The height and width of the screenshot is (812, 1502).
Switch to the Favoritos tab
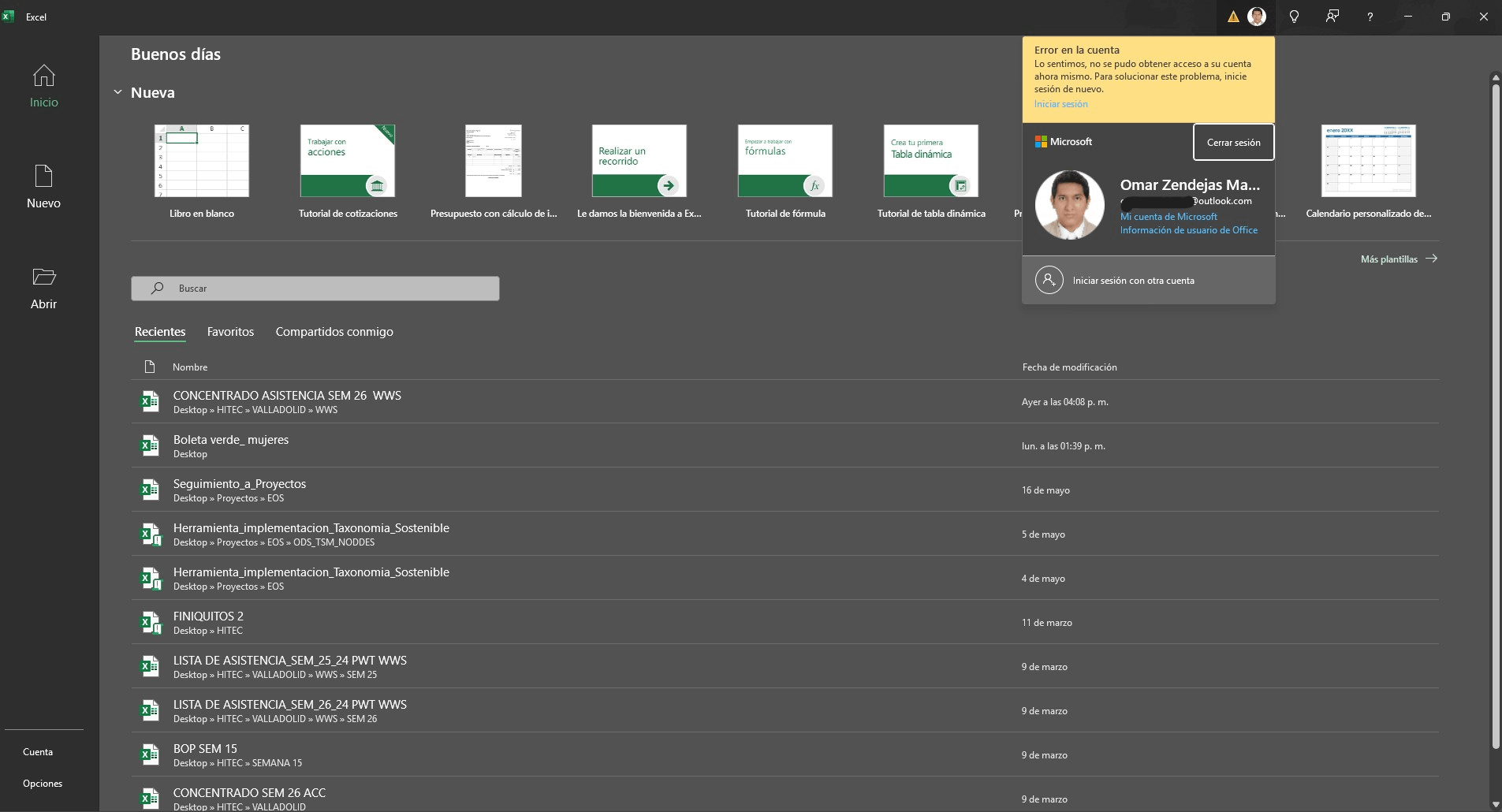click(230, 332)
